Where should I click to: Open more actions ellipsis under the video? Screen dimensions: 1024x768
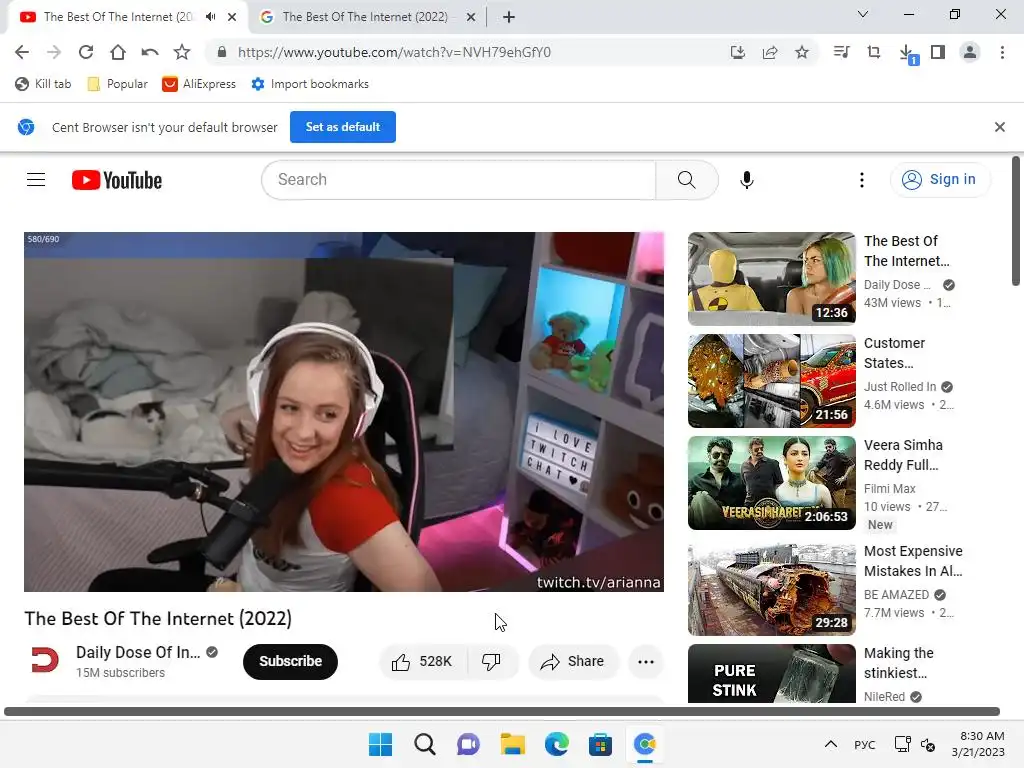646,662
